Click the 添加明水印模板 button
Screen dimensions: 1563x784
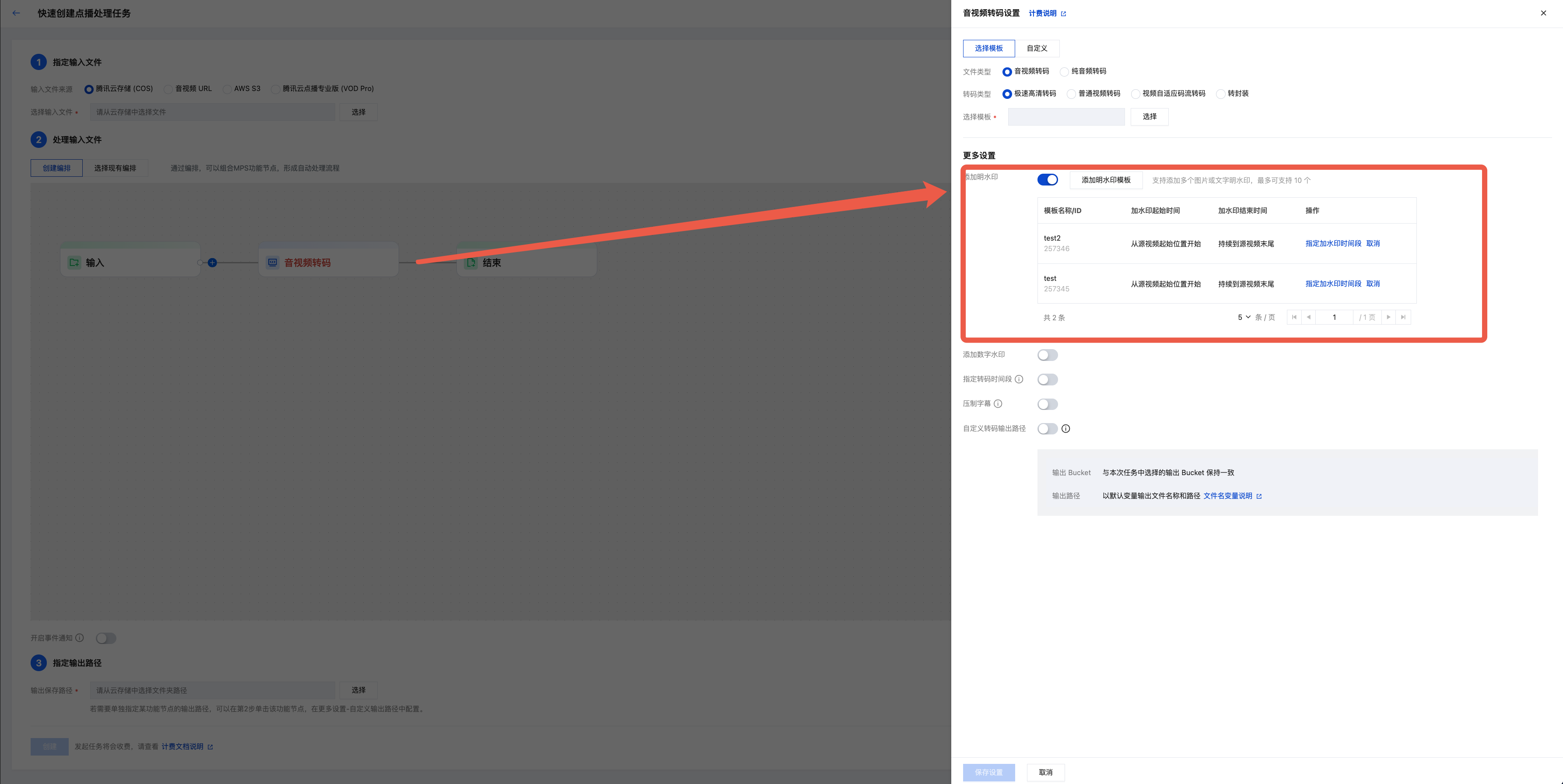click(x=1105, y=180)
